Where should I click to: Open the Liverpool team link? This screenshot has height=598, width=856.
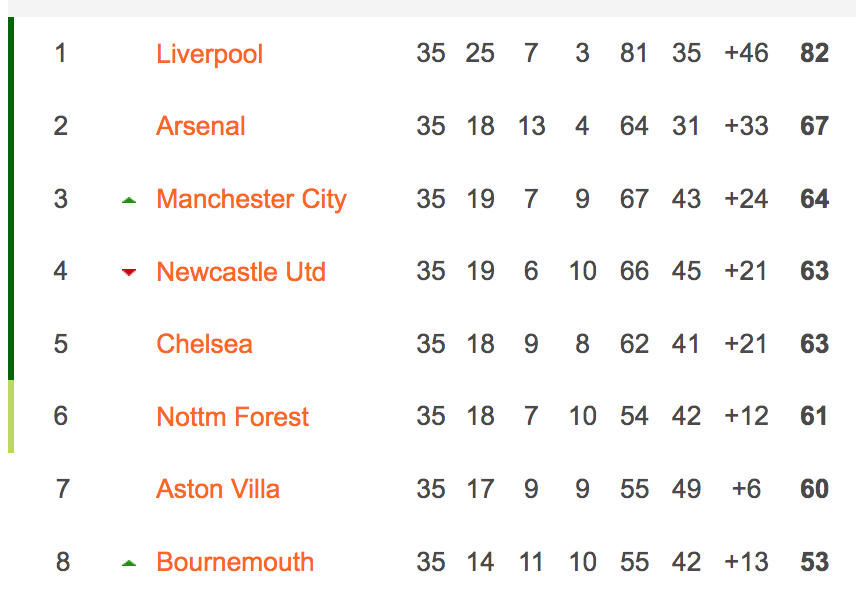(x=210, y=54)
